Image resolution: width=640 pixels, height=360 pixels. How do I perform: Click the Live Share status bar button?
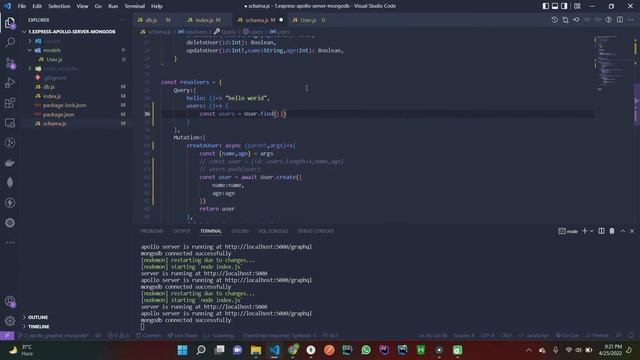182,336
